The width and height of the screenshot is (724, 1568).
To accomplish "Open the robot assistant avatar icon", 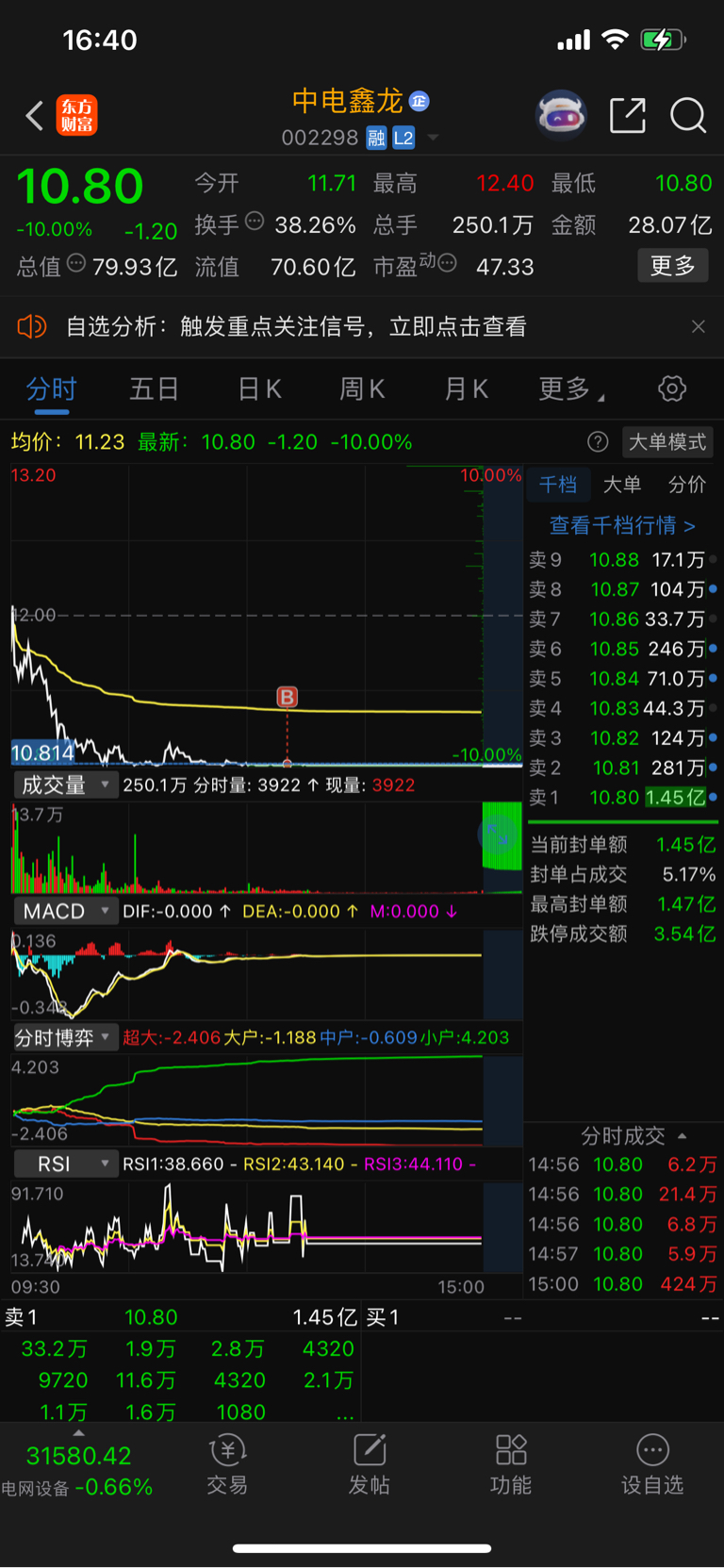I will [561, 115].
